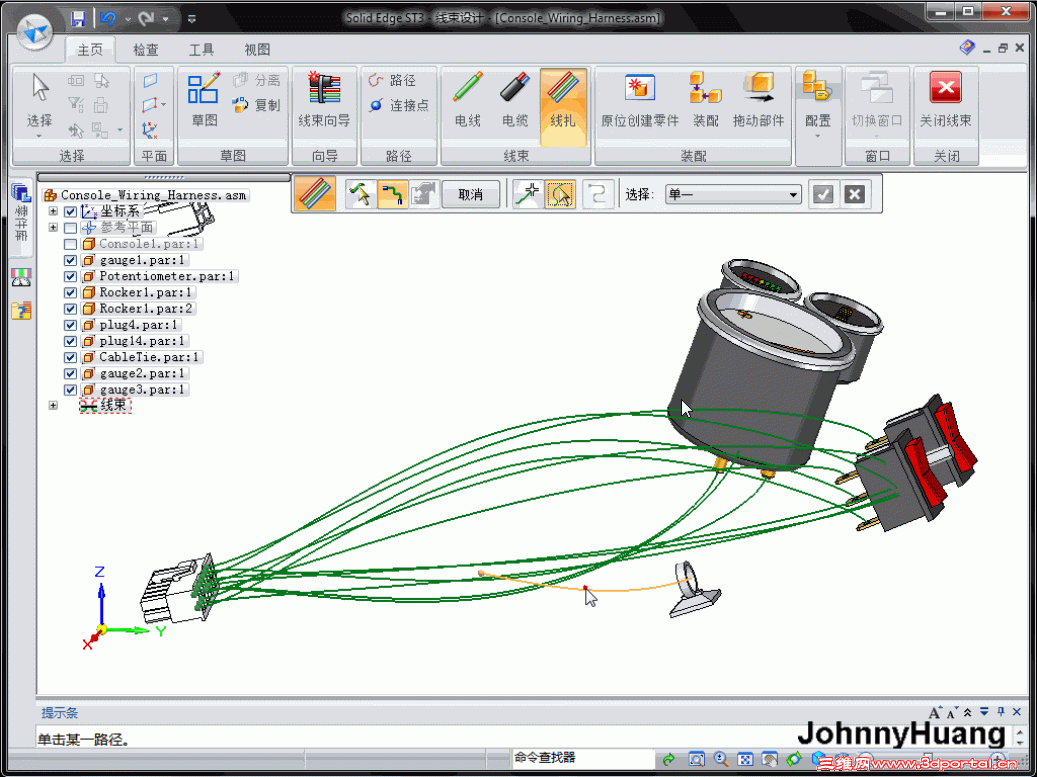Click the coincident plane icon in 平面 group
Viewport: 1037px width, 777px height.
pyautogui.click(x=150, y=81)
